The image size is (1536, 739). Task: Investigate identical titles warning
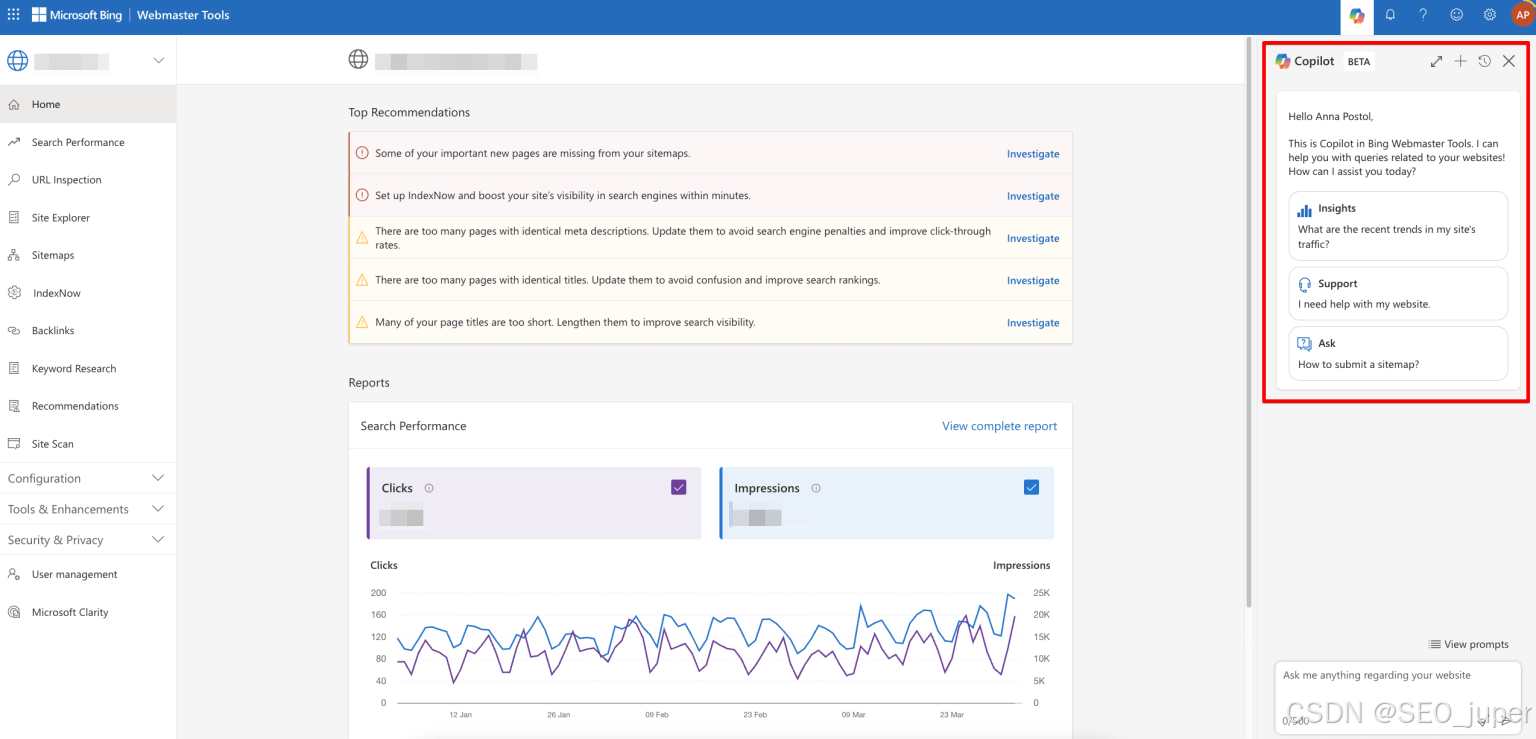pyautogui.click(x=1033, y=281)
